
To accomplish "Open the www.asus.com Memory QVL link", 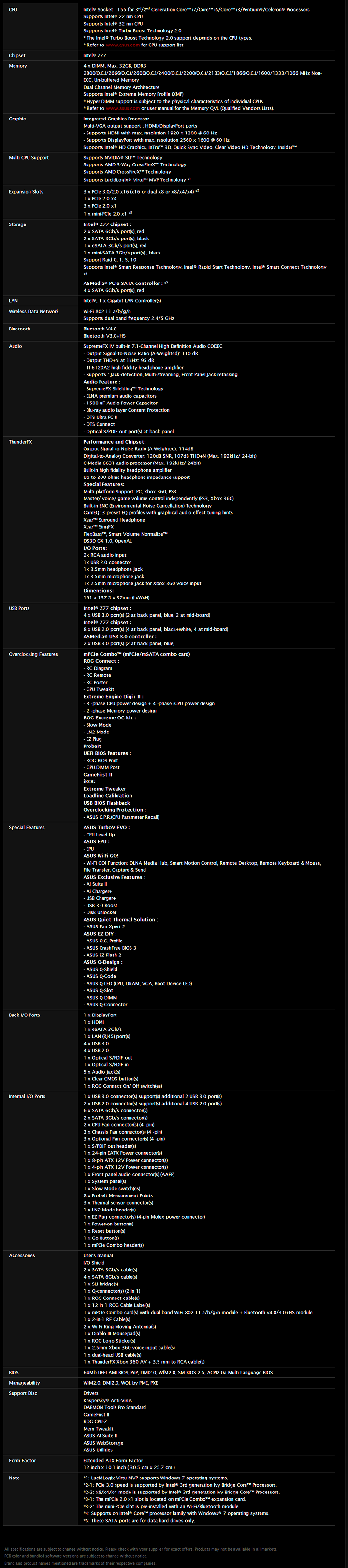I will click(122, 108).
